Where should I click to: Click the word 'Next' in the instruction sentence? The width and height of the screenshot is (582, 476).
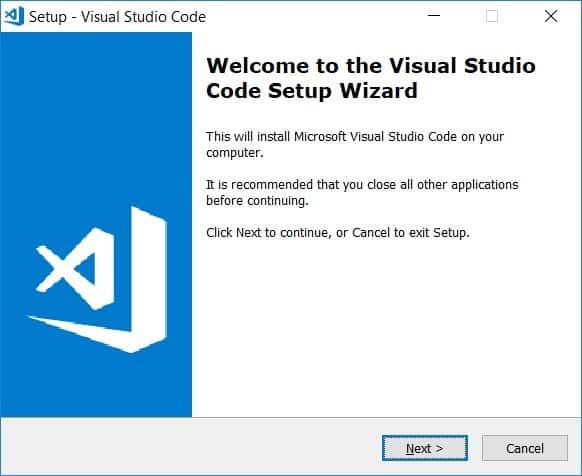[249, 233]
